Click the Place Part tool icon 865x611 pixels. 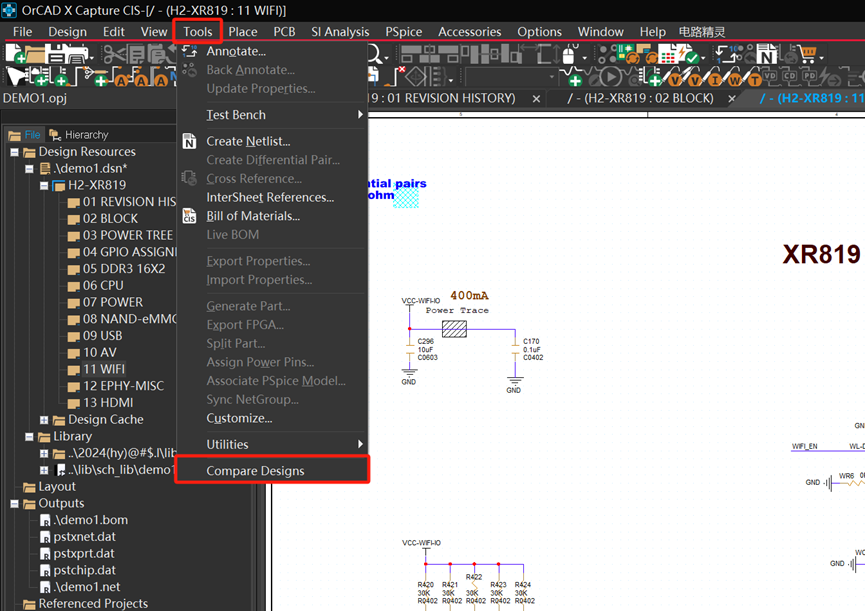click(38, 77)
